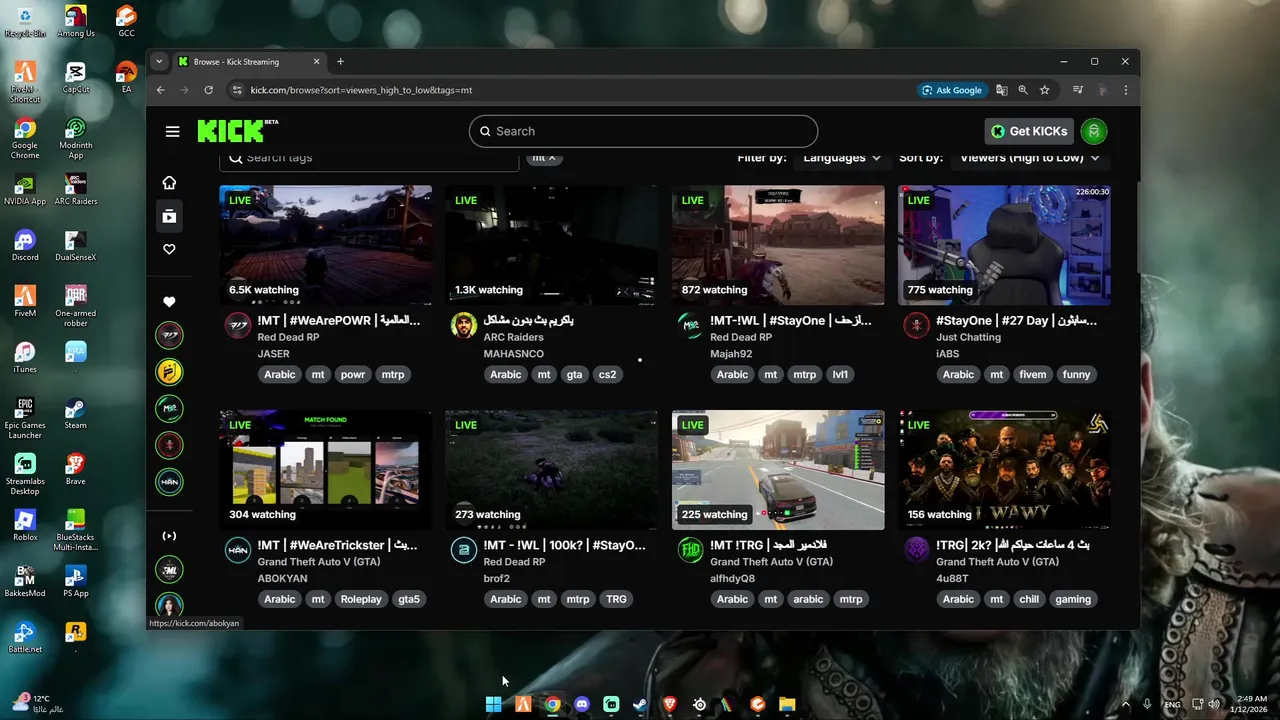The width and height of the screenshot is (1280, 720).
Task: Open Chrome's translate page icon
Action: [x=1001, y=90]
